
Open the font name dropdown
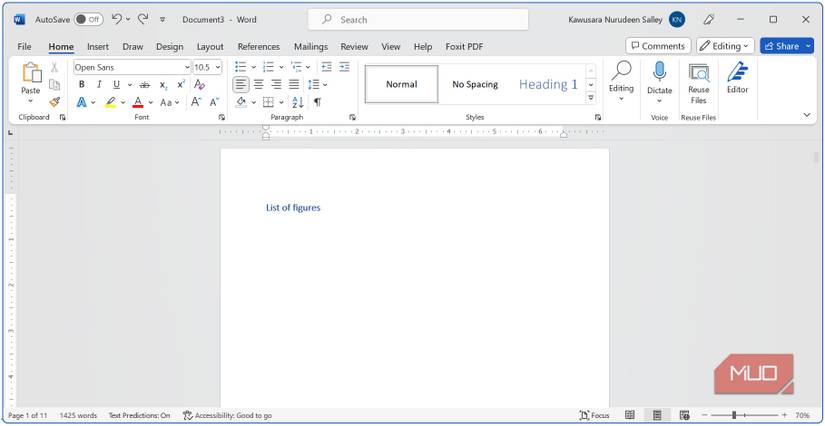(x=186, y=67)
